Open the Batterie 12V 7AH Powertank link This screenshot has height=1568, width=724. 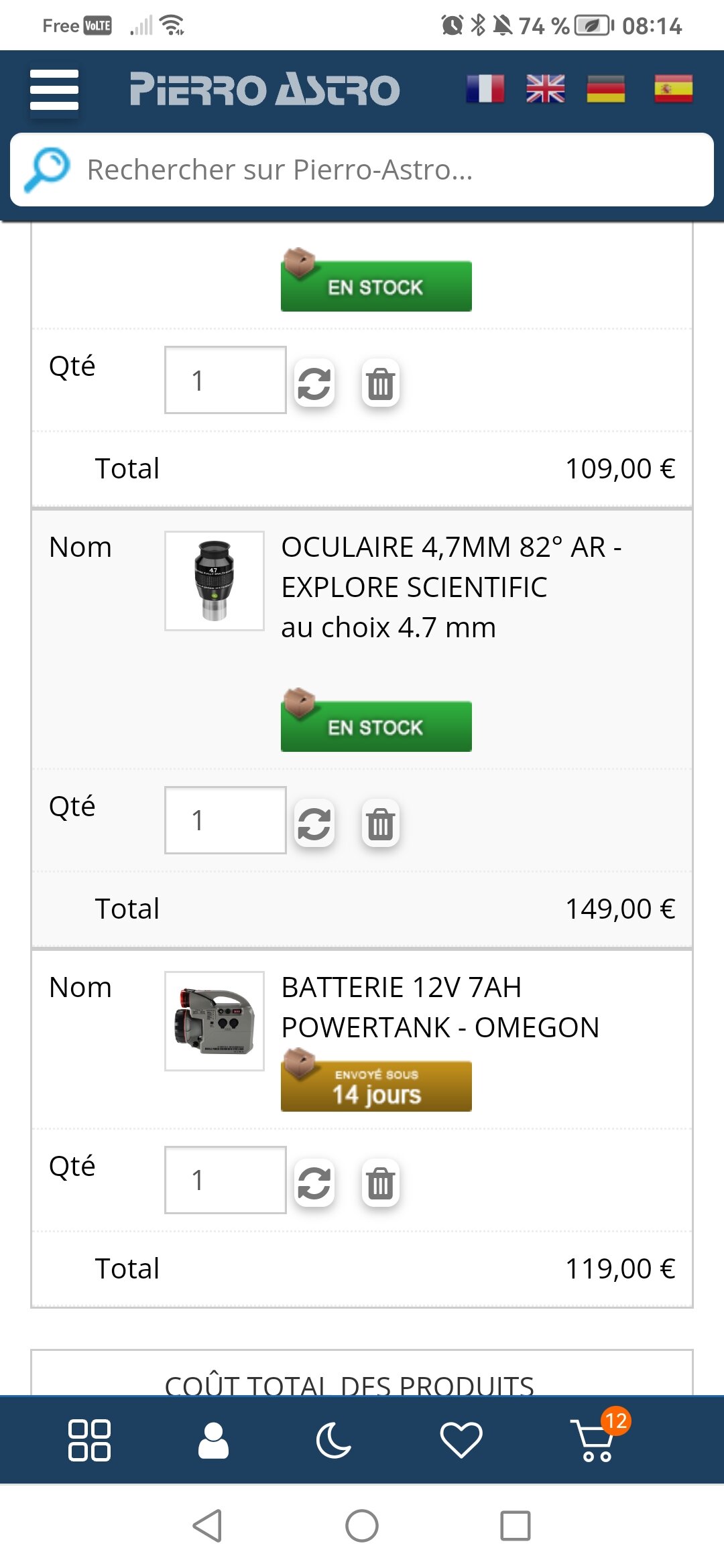click(x=440, y=1007)
